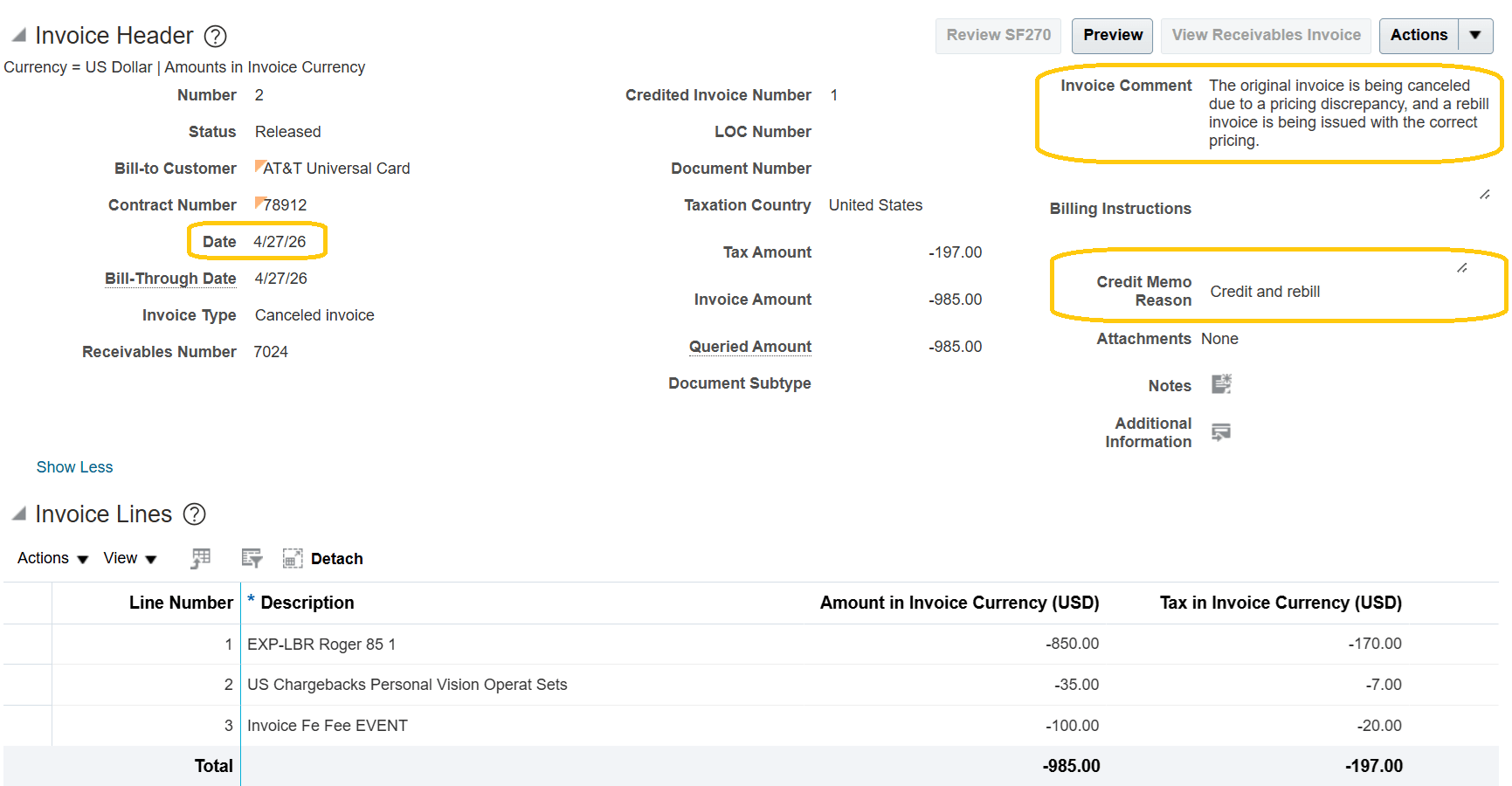
Task: Open the header Actions dropdown arrow
Action: tap(1475, 36)
